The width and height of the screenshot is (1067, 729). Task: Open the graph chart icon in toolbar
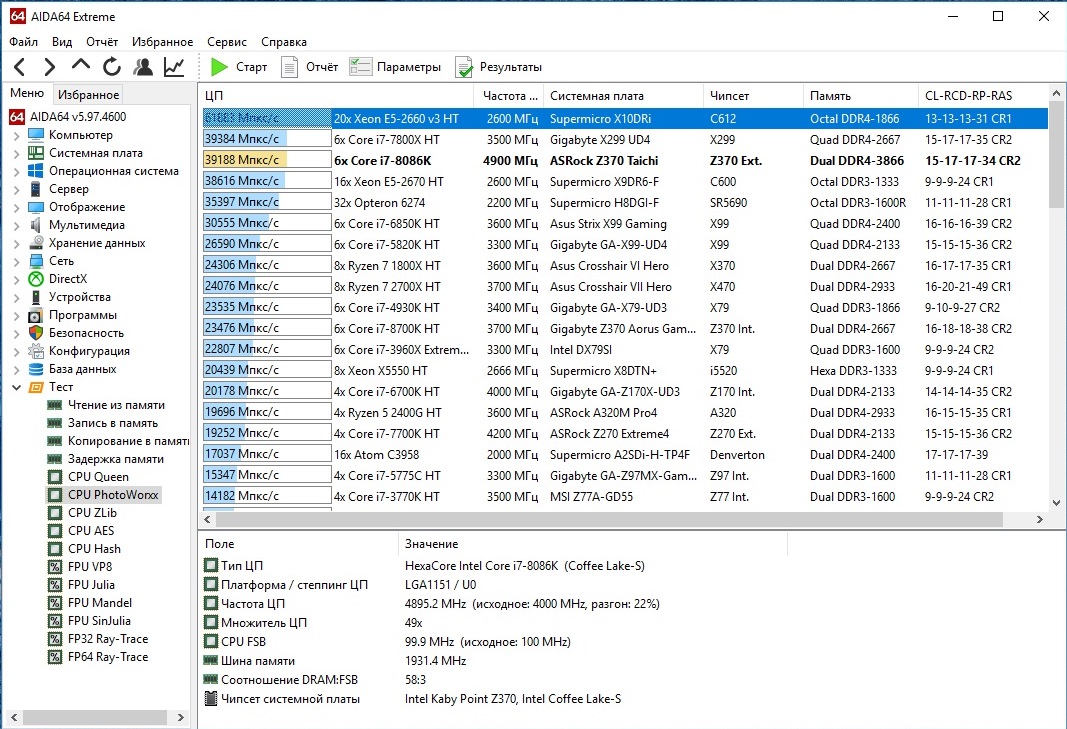[174, 67]
